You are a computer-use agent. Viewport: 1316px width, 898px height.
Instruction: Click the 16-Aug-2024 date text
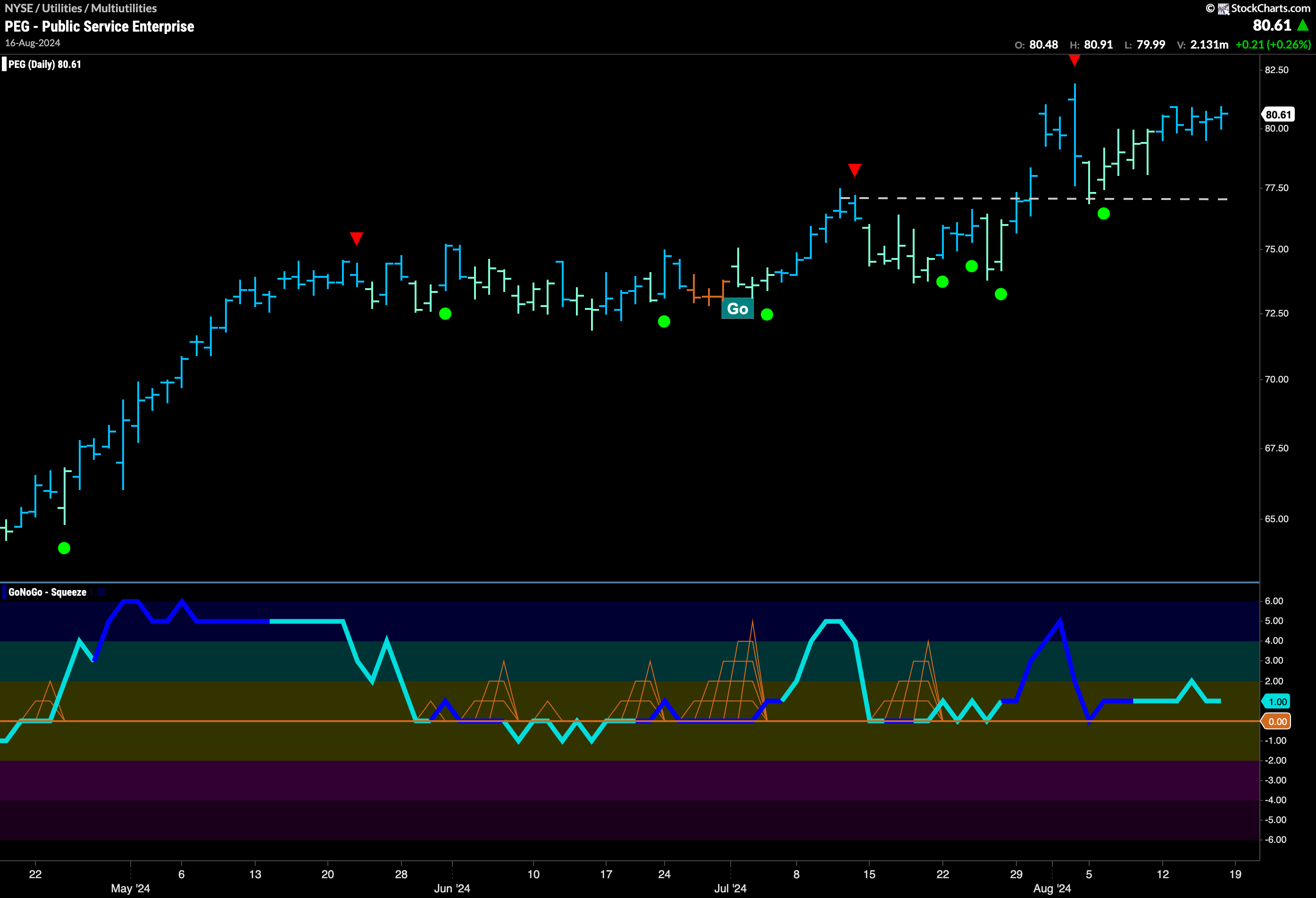[x=32, y=43]
